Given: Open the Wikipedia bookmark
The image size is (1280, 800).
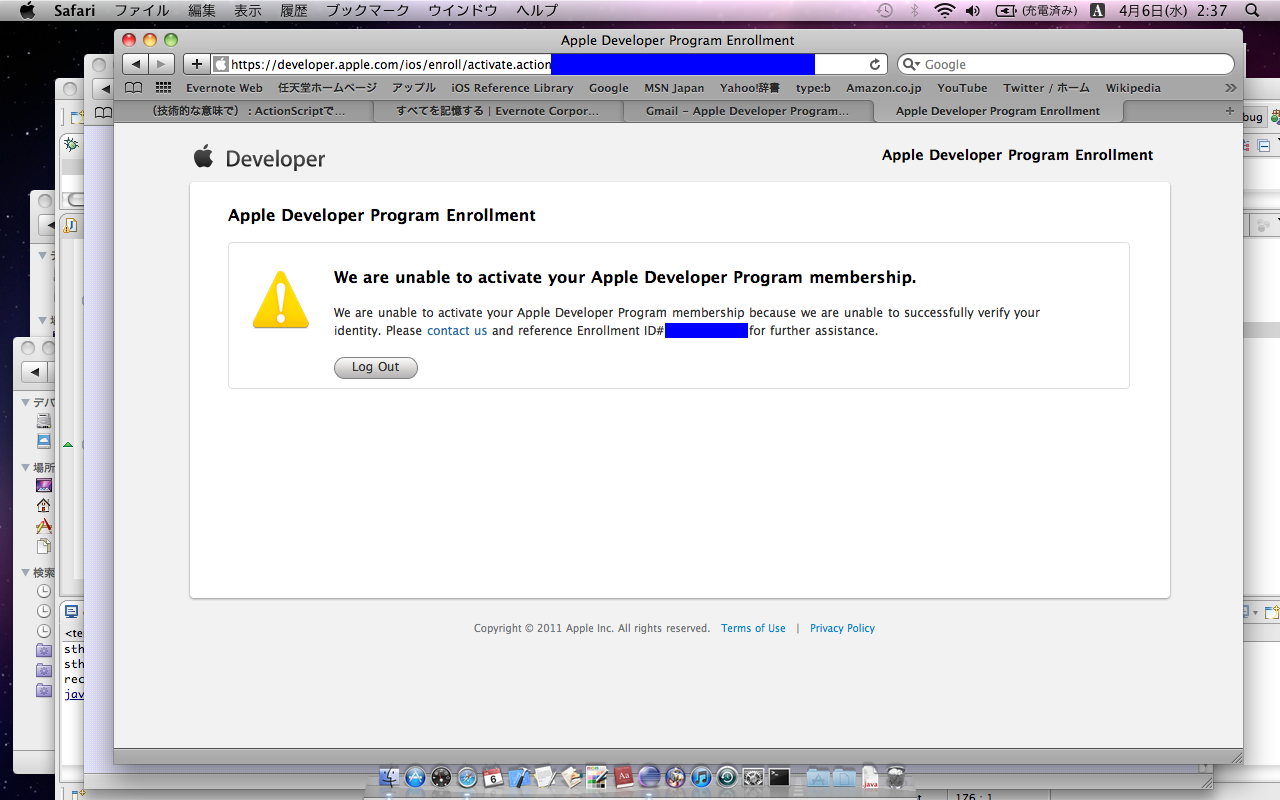Looking at the screenshot, I should tap(1133, 88).
